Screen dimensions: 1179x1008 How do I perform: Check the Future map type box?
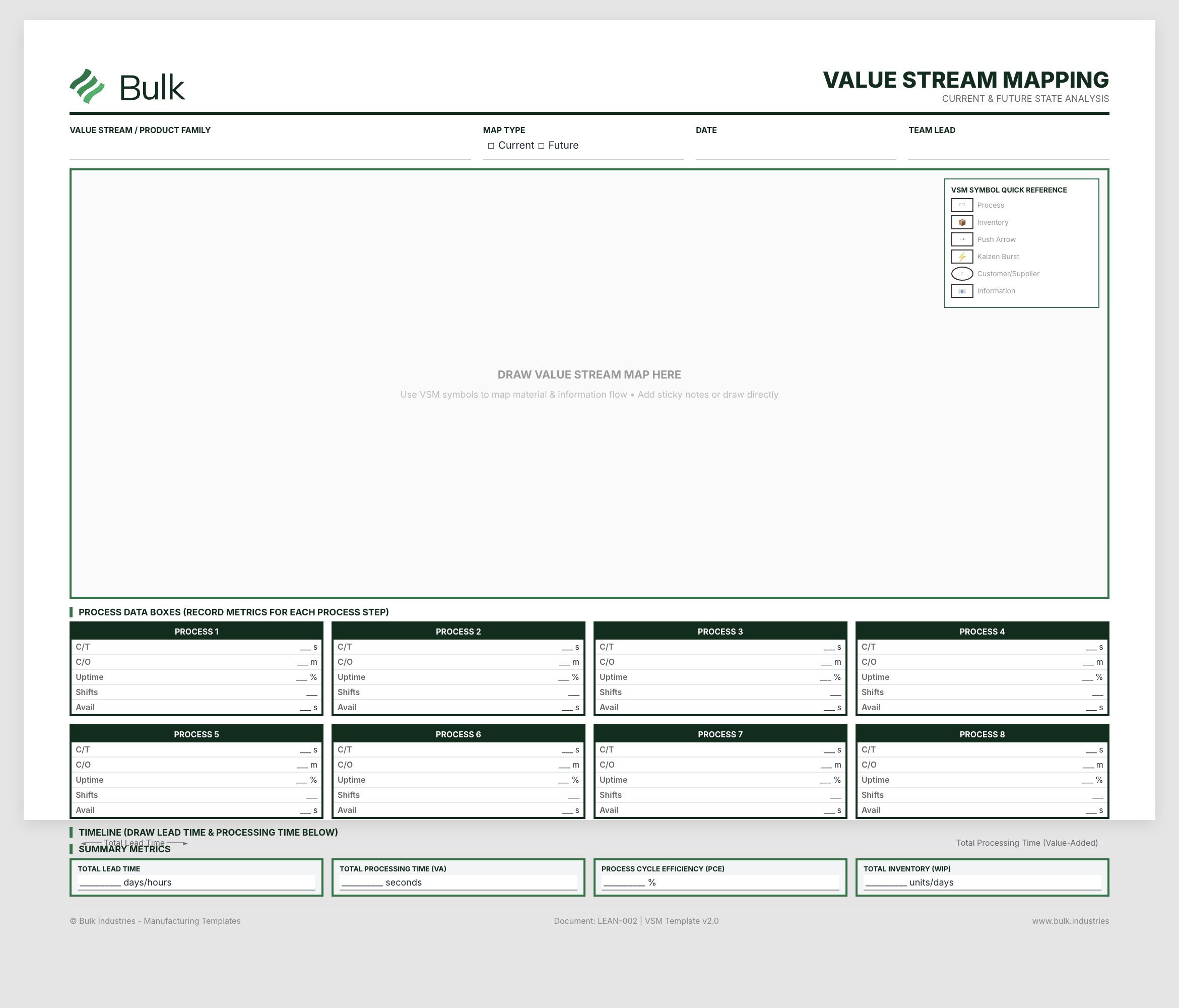(x=542, y=145)
